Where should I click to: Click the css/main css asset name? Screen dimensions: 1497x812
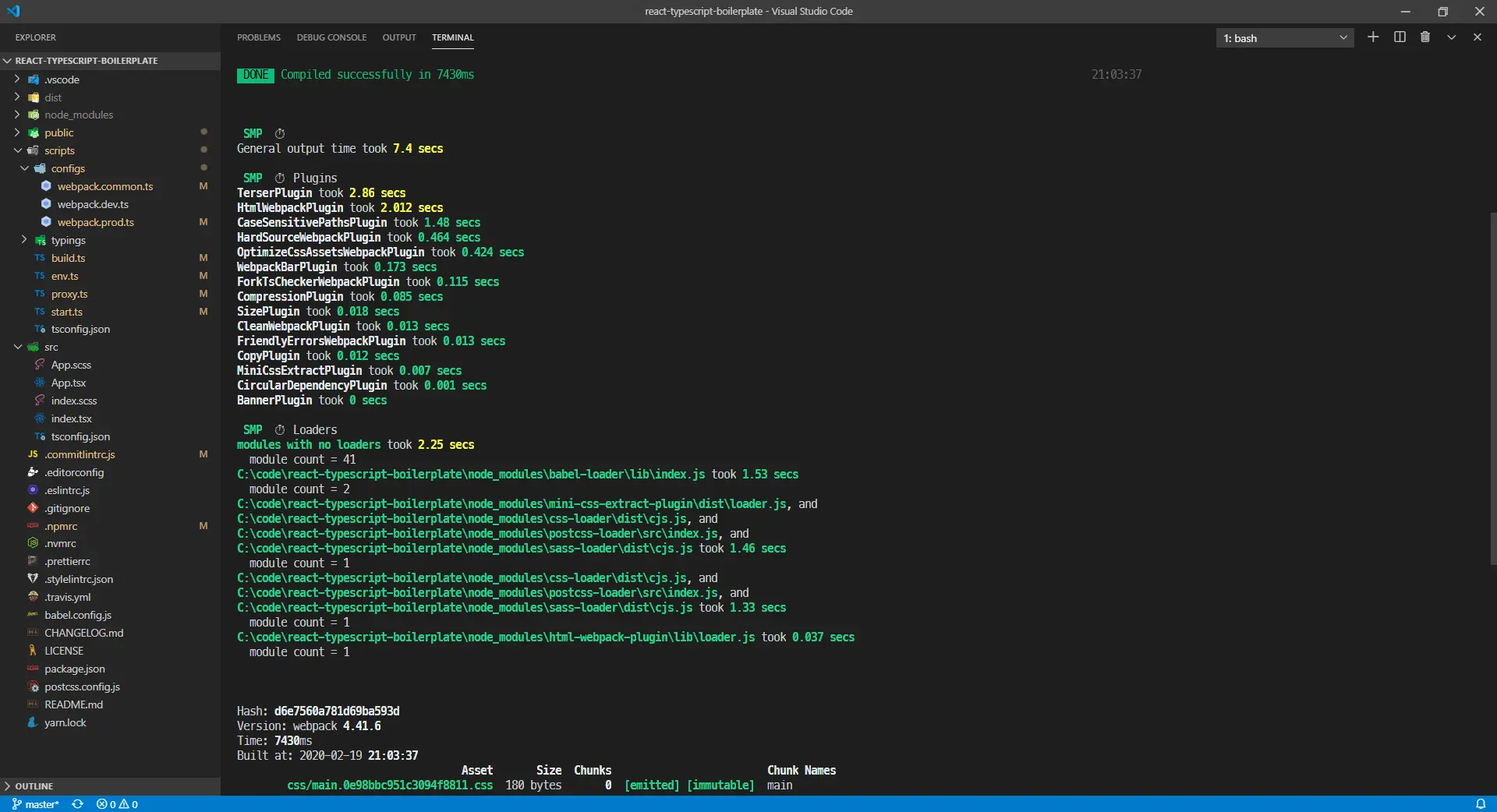(x=390, y=786)
